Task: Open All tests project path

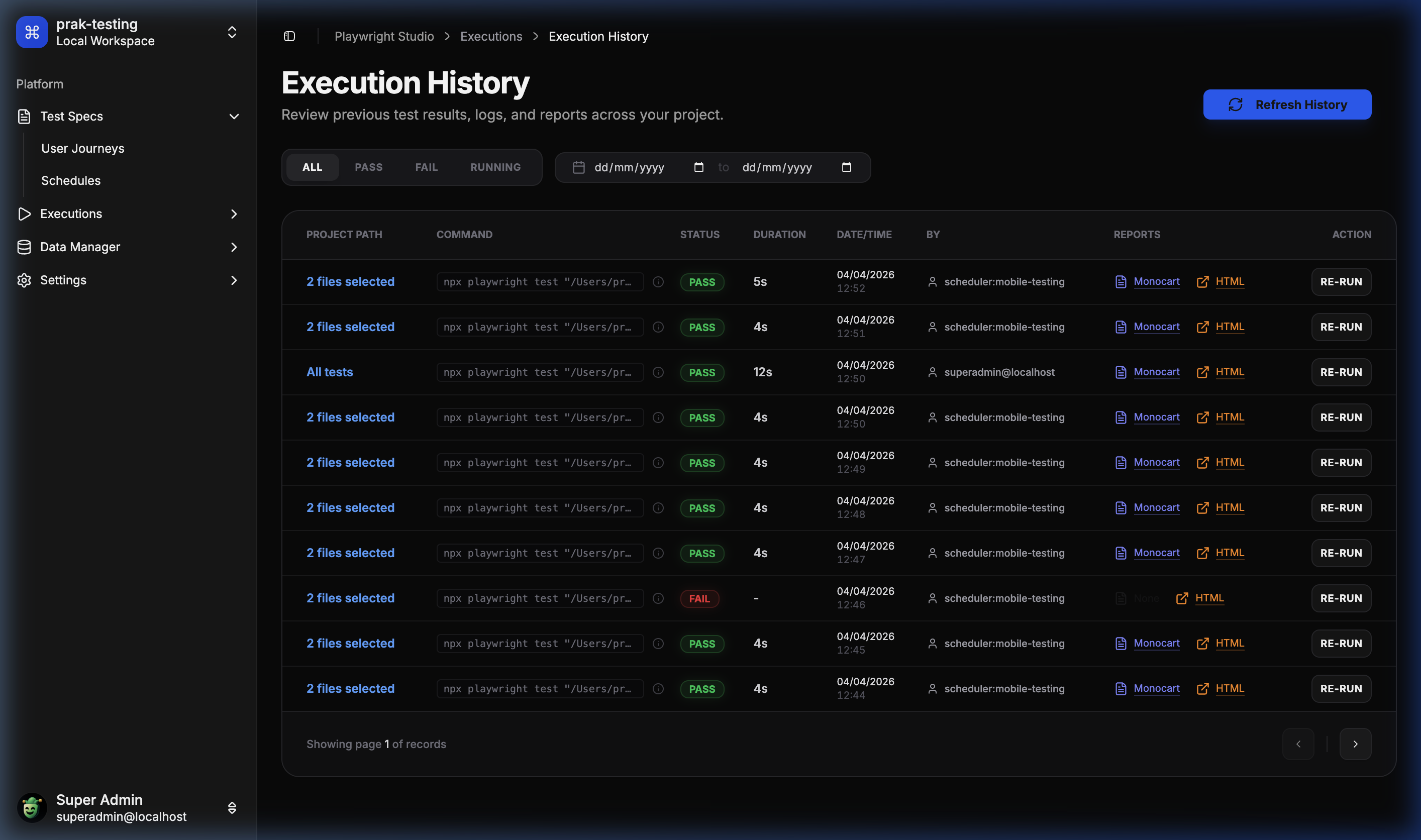Action: point(330,372)
